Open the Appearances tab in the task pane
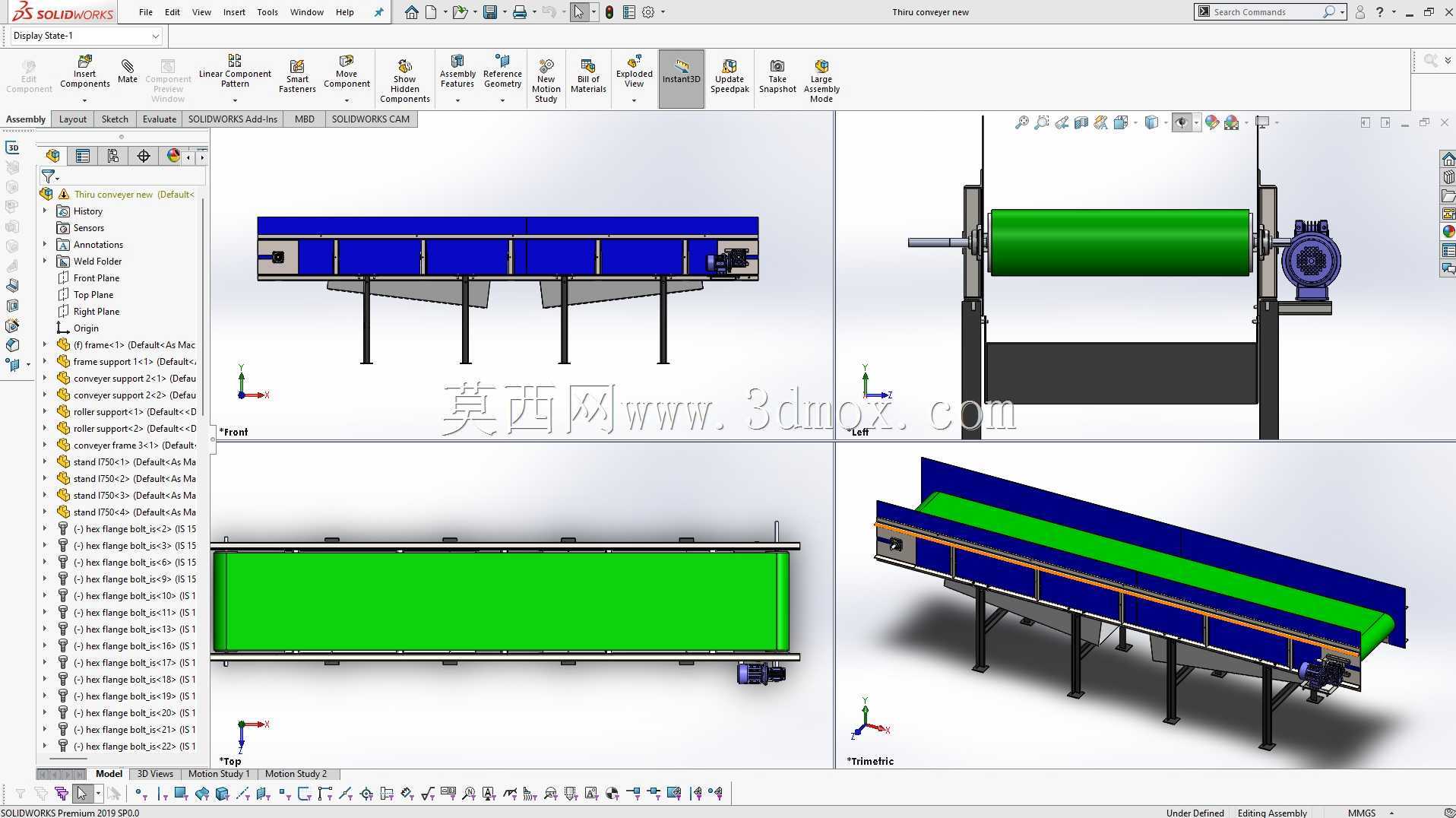Screen dimensions: 1456x818 (x=1448, y=231)
